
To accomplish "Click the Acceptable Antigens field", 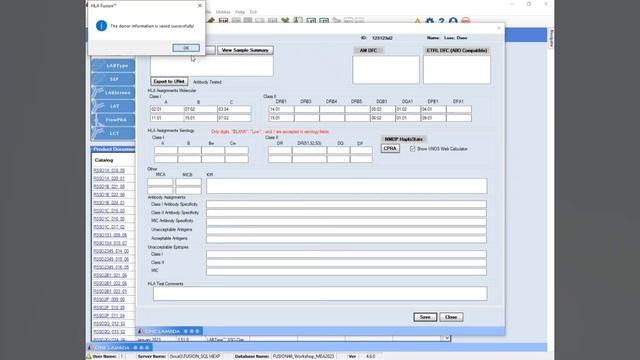I will (347, 238).
